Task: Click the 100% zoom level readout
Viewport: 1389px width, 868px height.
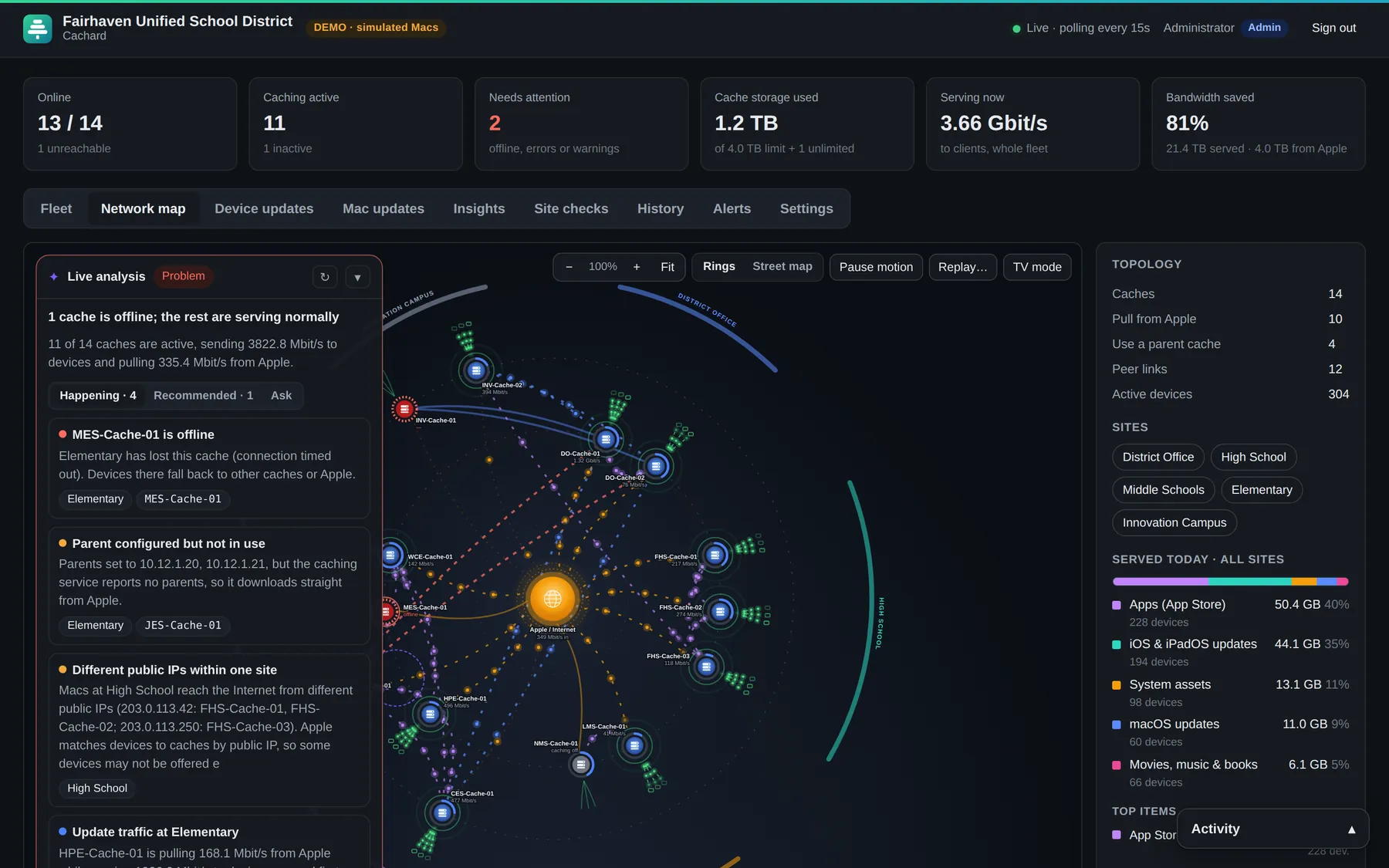Action: click(603, 267)
